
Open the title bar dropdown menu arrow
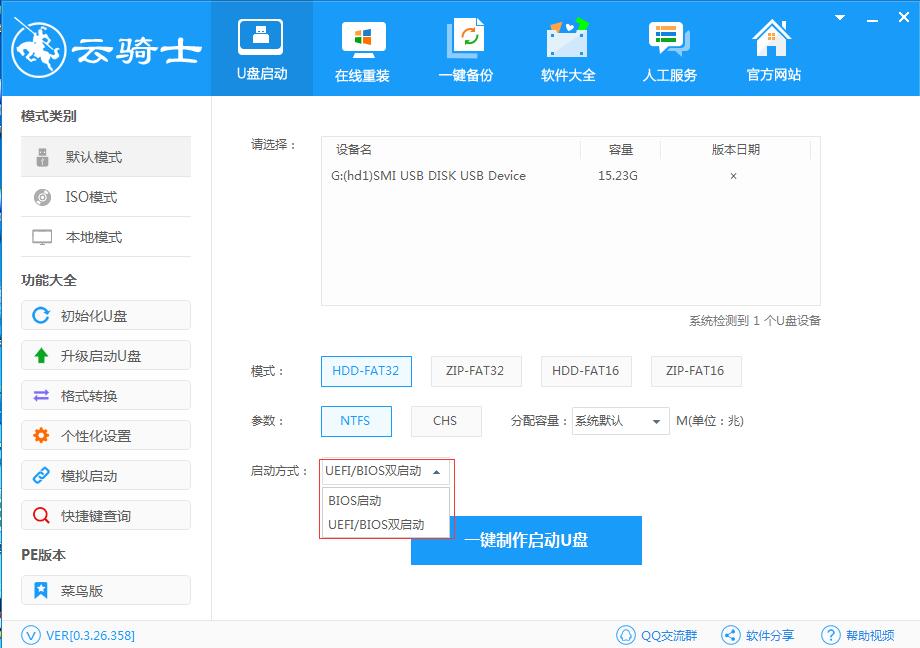coord(840,18)
